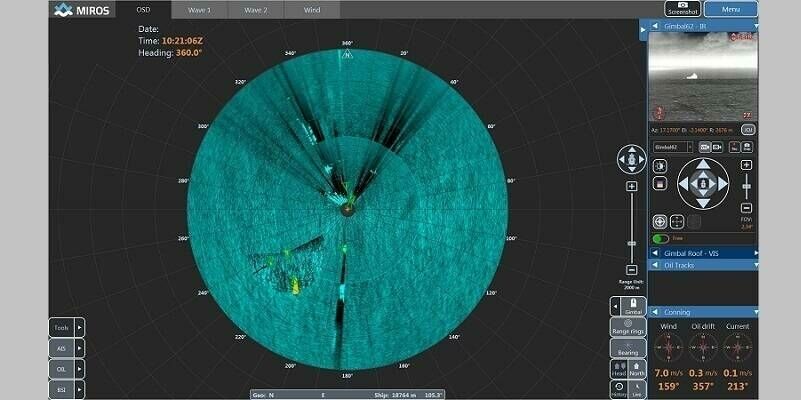Toggle the camera brightness/contrast icon
The width and height of the screenshot is (801, 400).
[659, 166]
